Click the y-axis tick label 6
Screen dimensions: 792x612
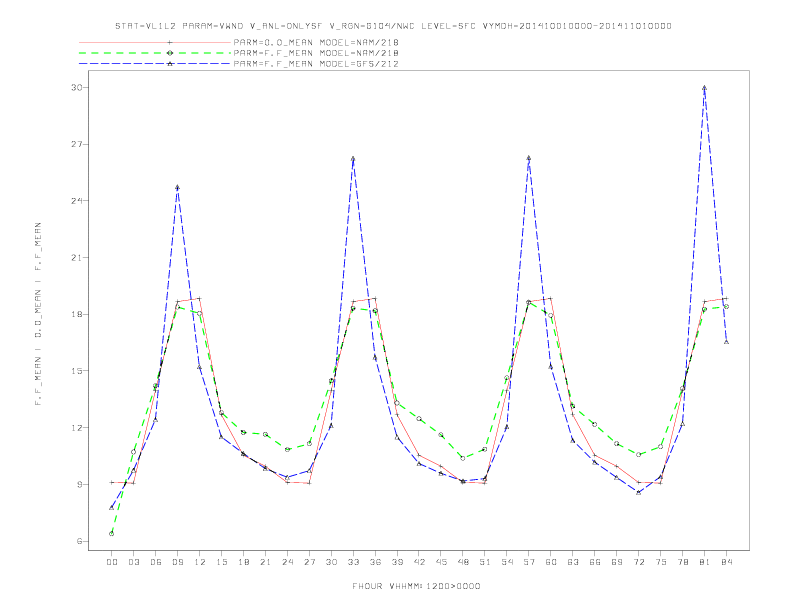[79, 541]
